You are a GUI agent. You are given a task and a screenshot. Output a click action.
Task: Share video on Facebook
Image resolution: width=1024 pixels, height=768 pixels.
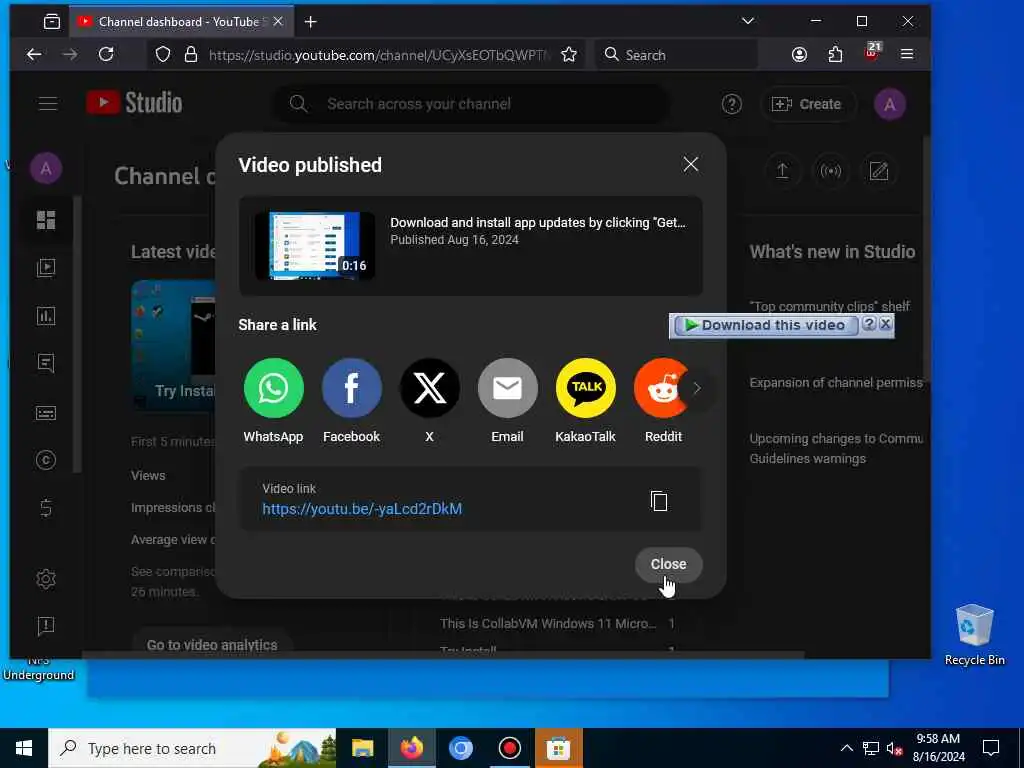(x=351, y=388)
